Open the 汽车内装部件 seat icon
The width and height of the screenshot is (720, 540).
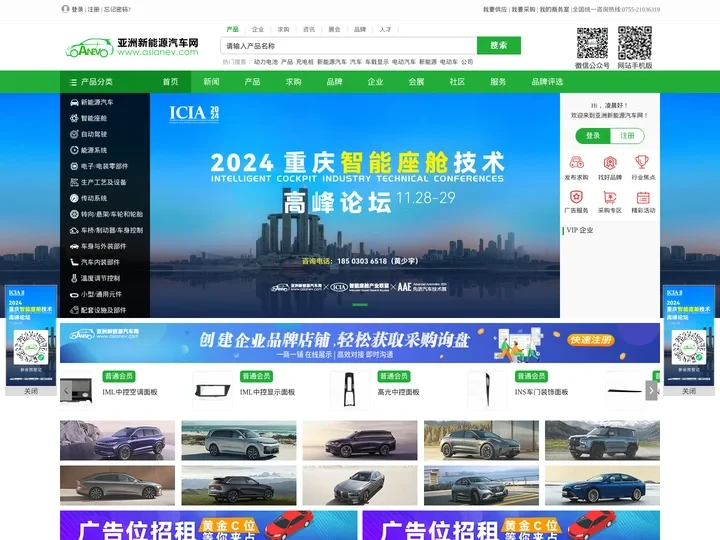[74, 262]
